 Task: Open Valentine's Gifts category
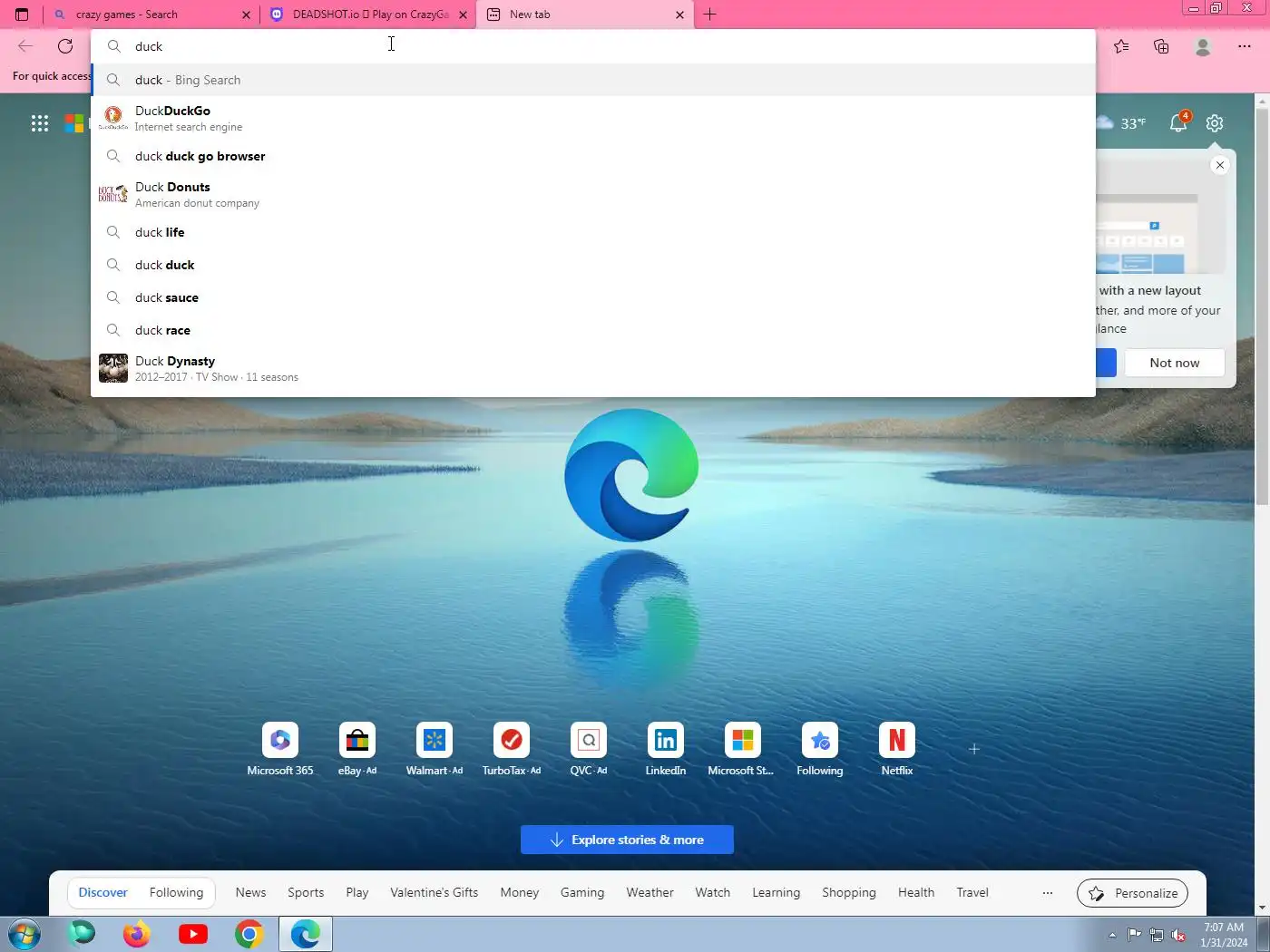click(435, 893)
